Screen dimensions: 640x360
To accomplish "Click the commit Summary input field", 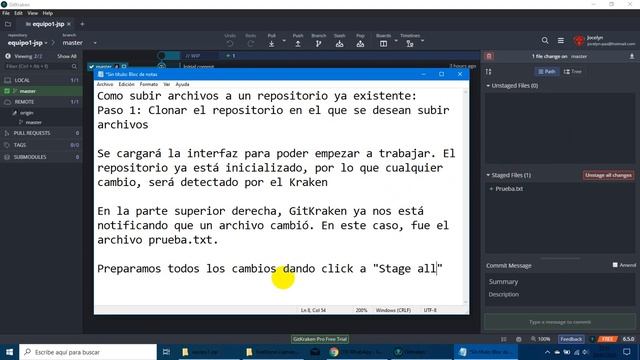I will click(x=560, y=282).
